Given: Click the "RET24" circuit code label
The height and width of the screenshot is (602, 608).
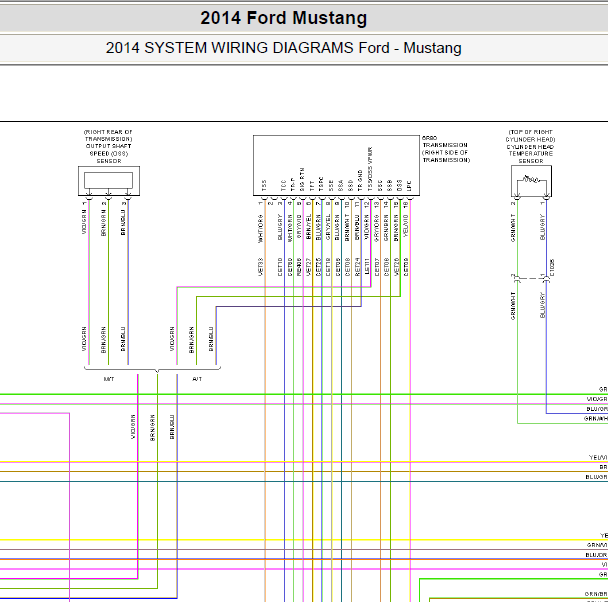Looking at the screenshot, I should point(357,267).
